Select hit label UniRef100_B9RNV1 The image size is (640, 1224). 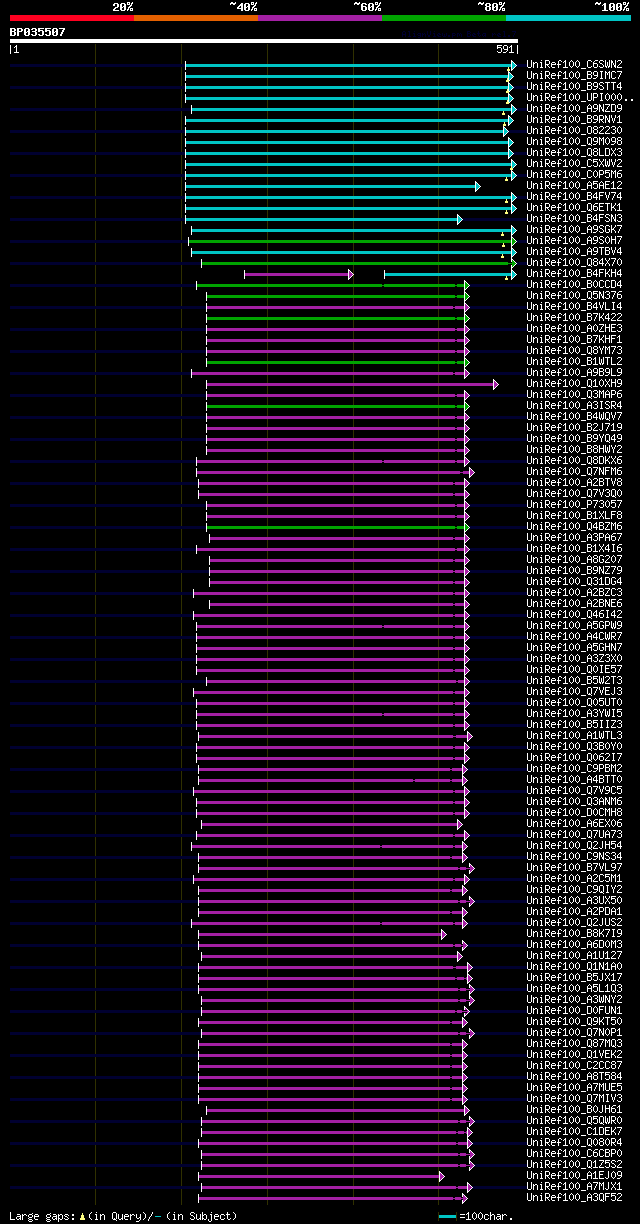click(x=574, y=119)
